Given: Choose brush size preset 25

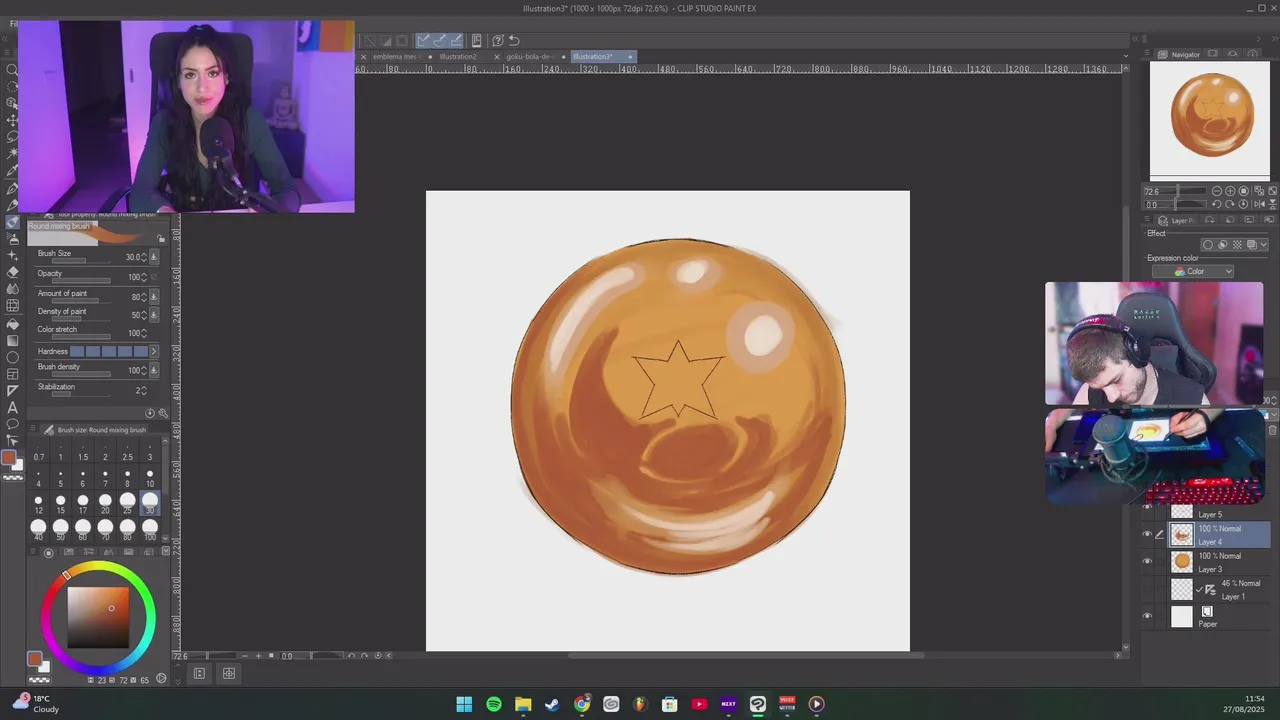Looking at the screenshot, I should 127,503.
